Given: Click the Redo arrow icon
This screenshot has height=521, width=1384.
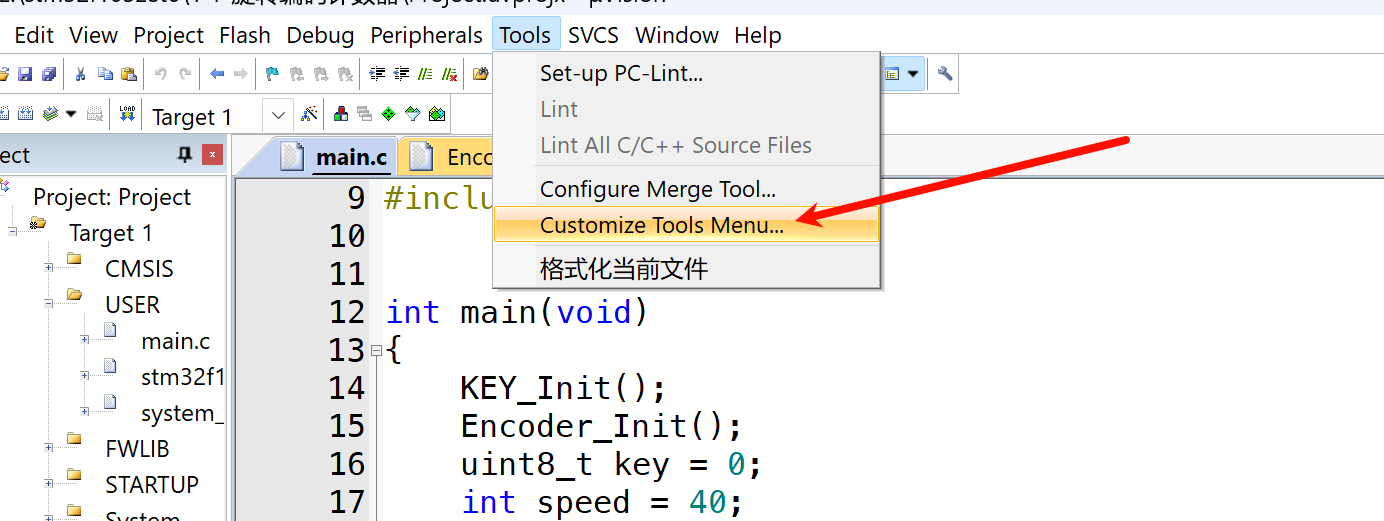Looking at the screenshot, I should 185,74.
